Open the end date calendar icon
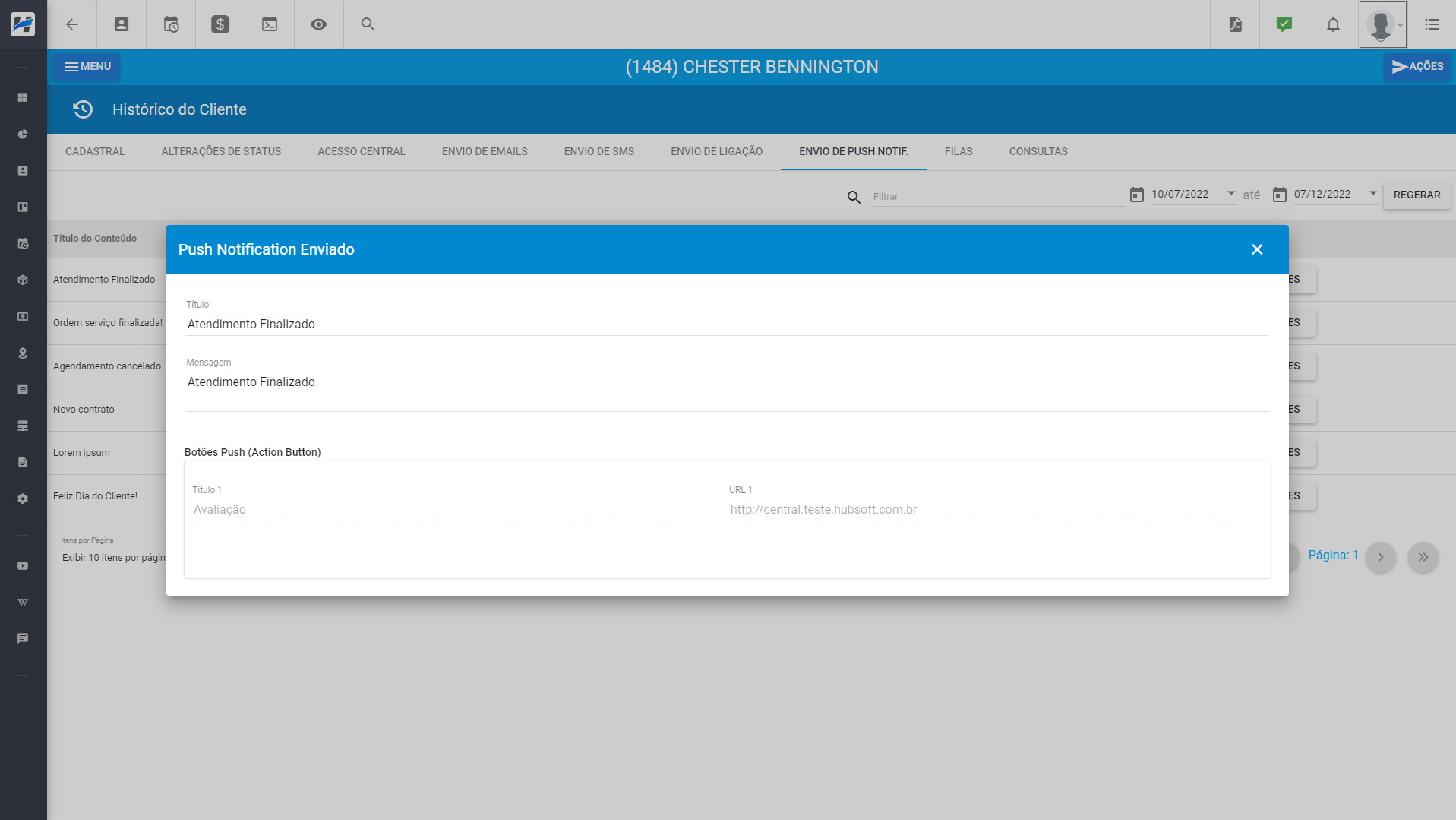Screen dimensions: 1456x820 [x=1279, y=195]
